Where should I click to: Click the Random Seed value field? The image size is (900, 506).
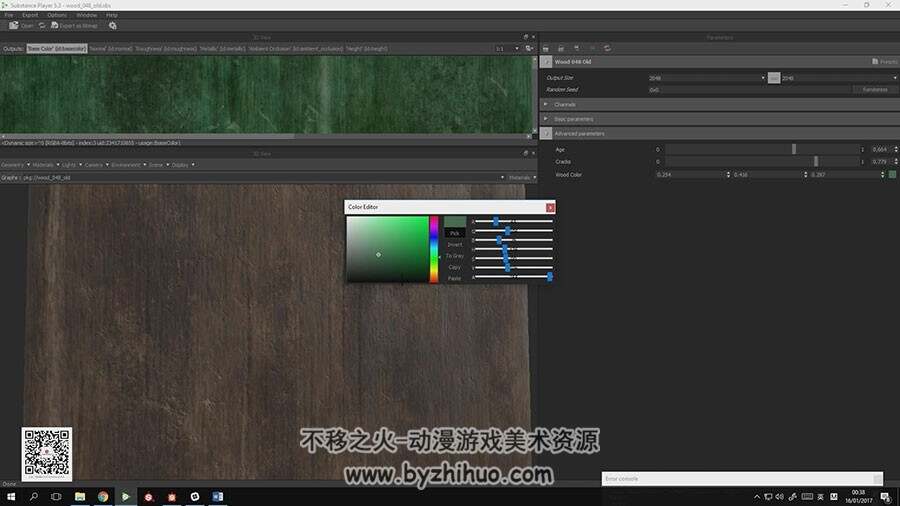click(x=748, y=89)
